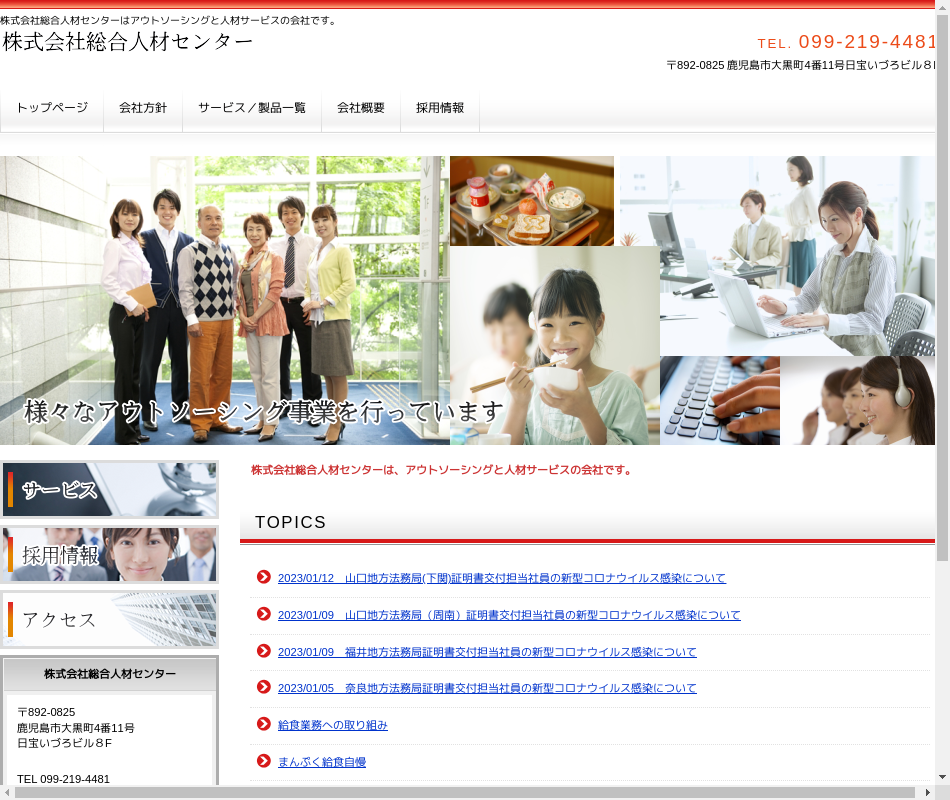Open the 2023/01/09 福井地方法務局 news link

[x=487, y=652]
